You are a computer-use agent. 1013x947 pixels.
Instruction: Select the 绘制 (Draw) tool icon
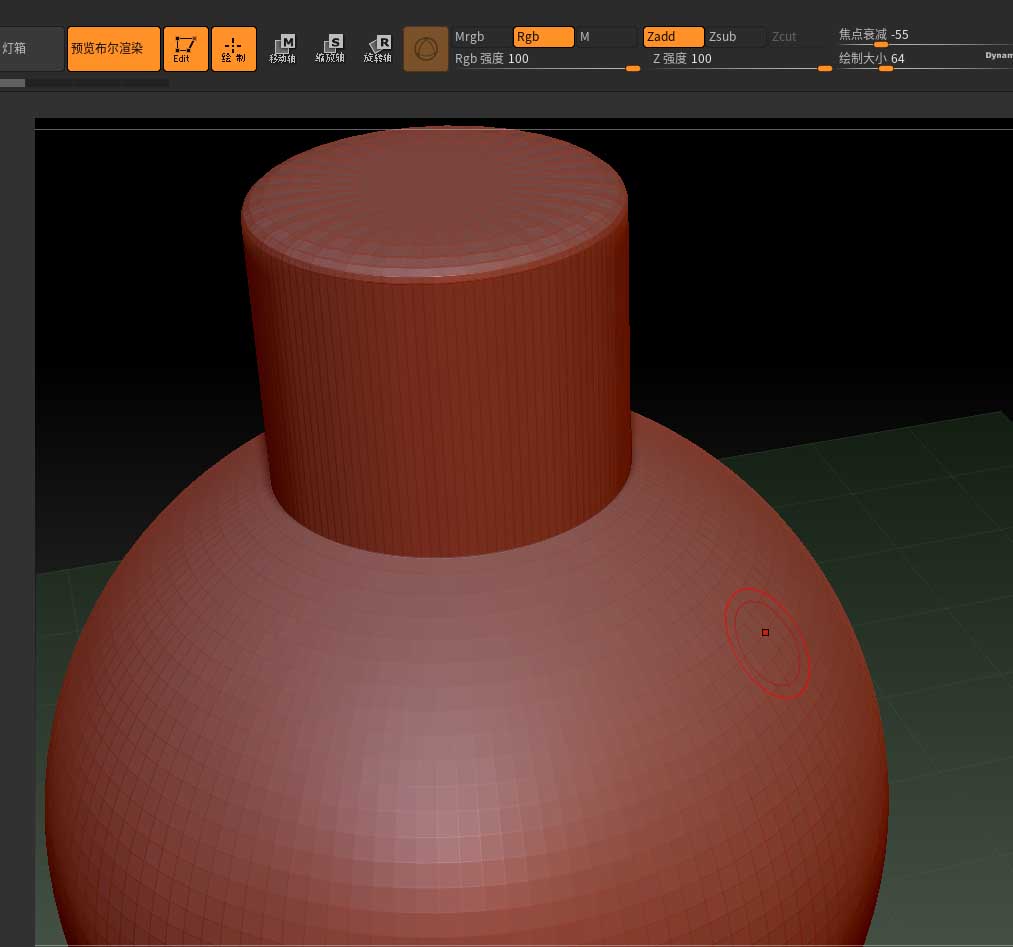pos(233,49)
